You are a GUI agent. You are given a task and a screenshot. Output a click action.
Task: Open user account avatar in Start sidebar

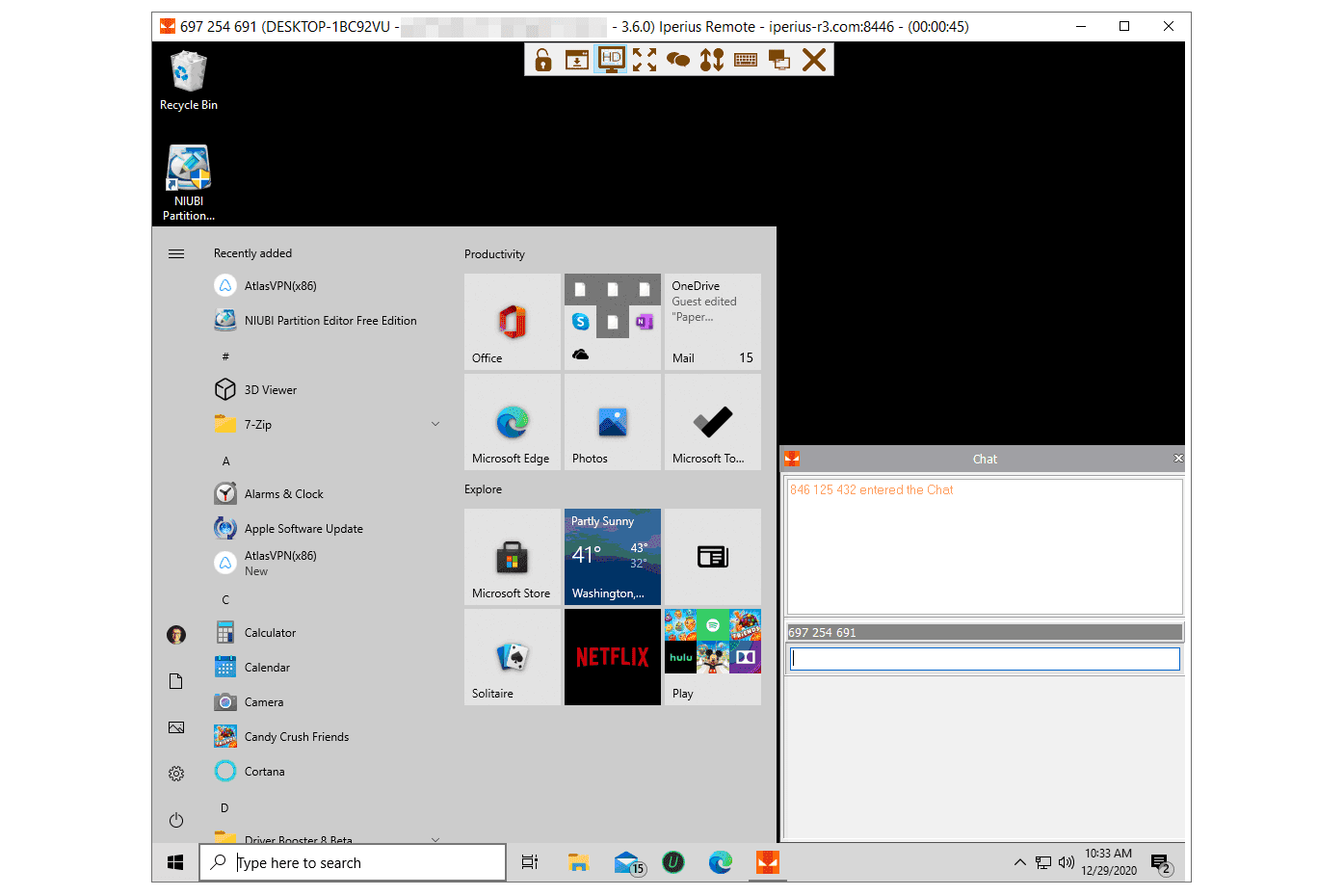176,635
